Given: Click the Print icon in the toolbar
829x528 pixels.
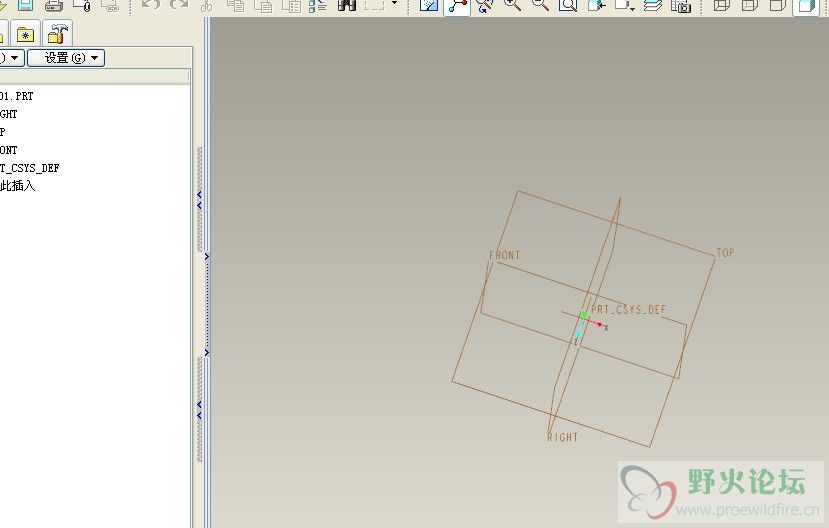Looking at the screenshot, I should pos(54,5).
